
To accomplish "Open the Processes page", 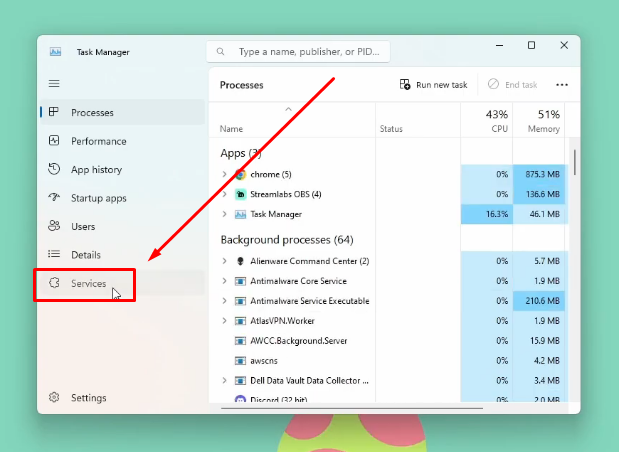I will pyautogui.click(x=123, y=113).
